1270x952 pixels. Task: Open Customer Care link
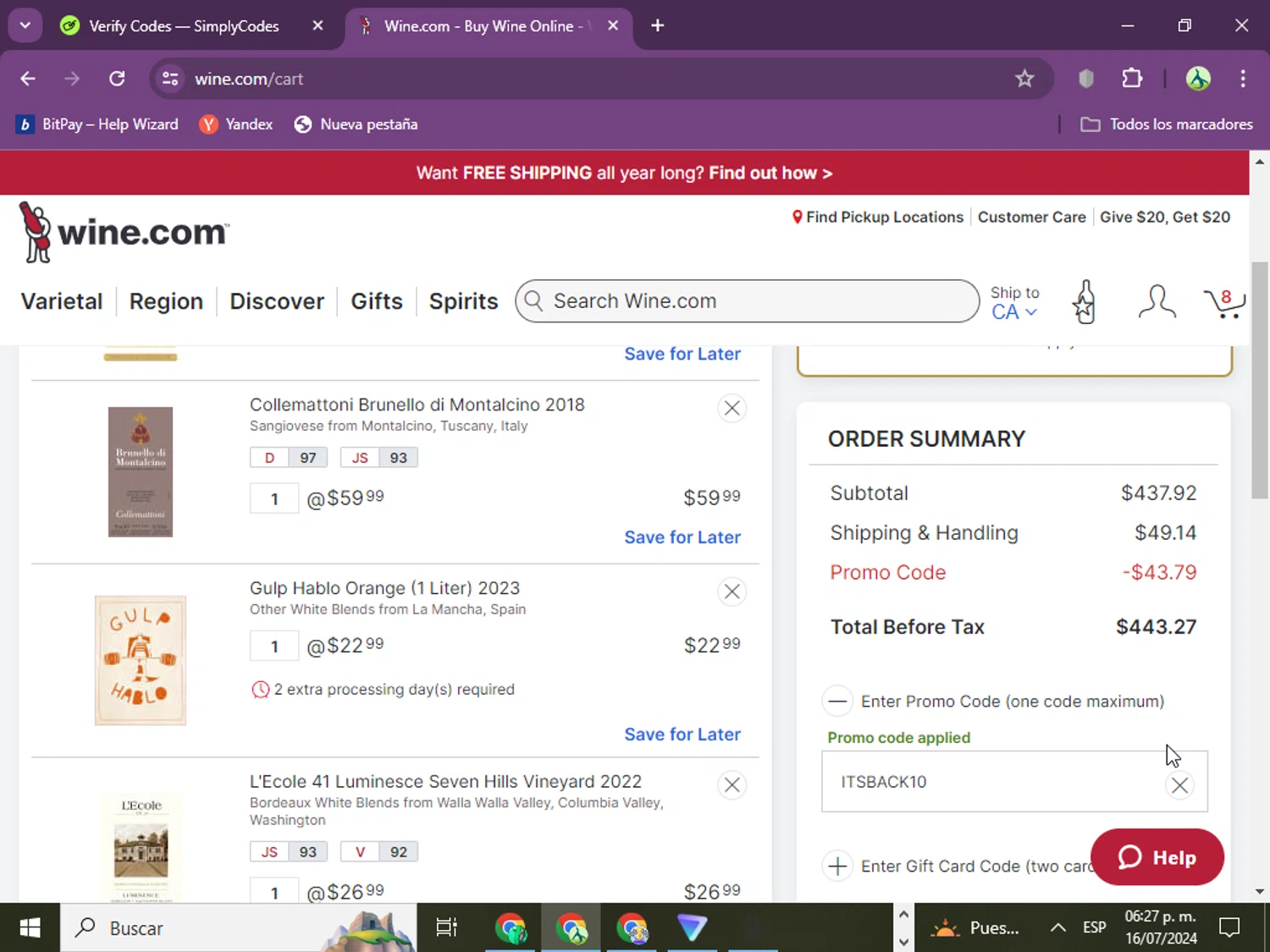point(1031,217)
